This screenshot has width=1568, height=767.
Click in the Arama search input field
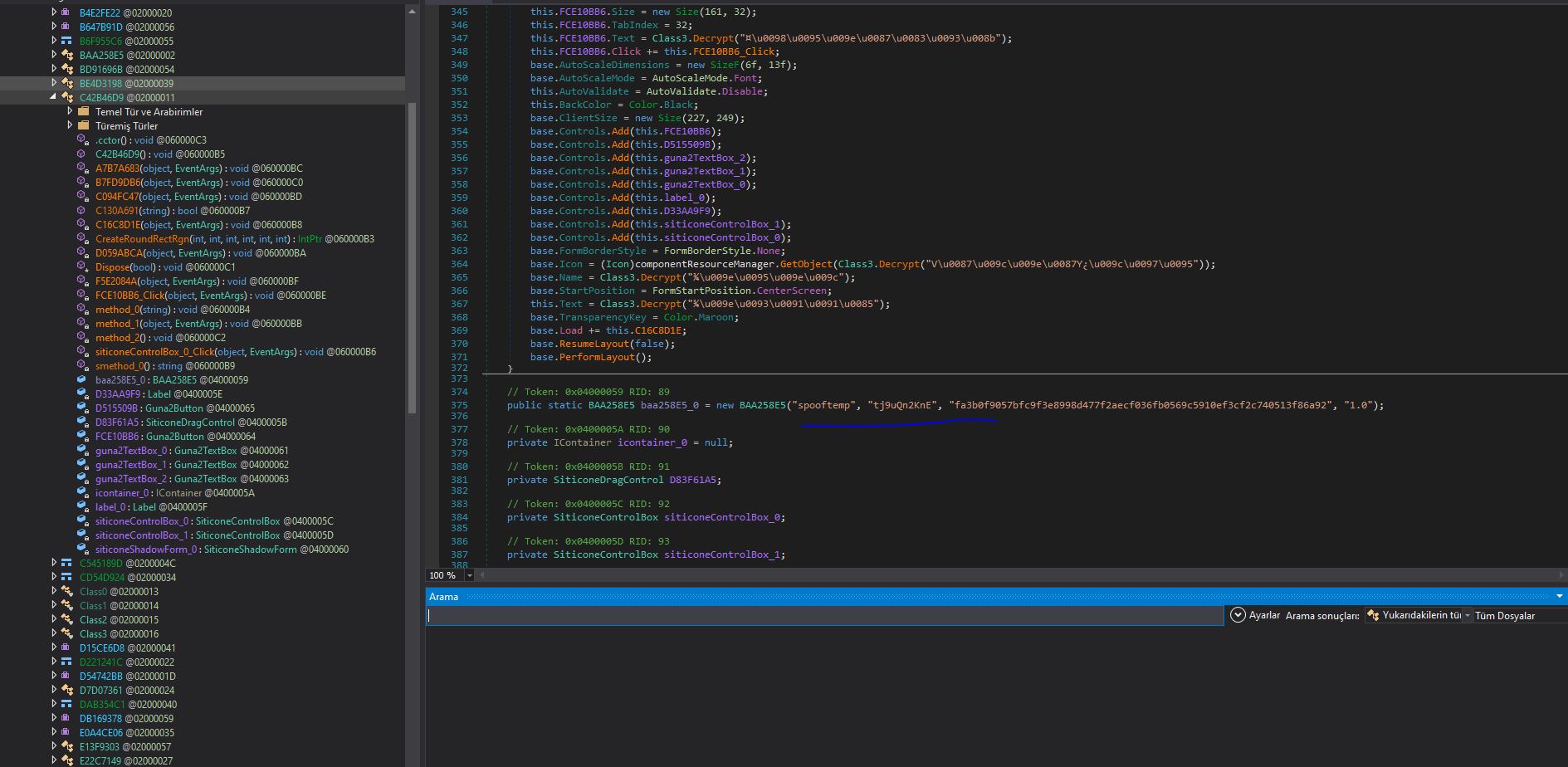tap(824, 616)
